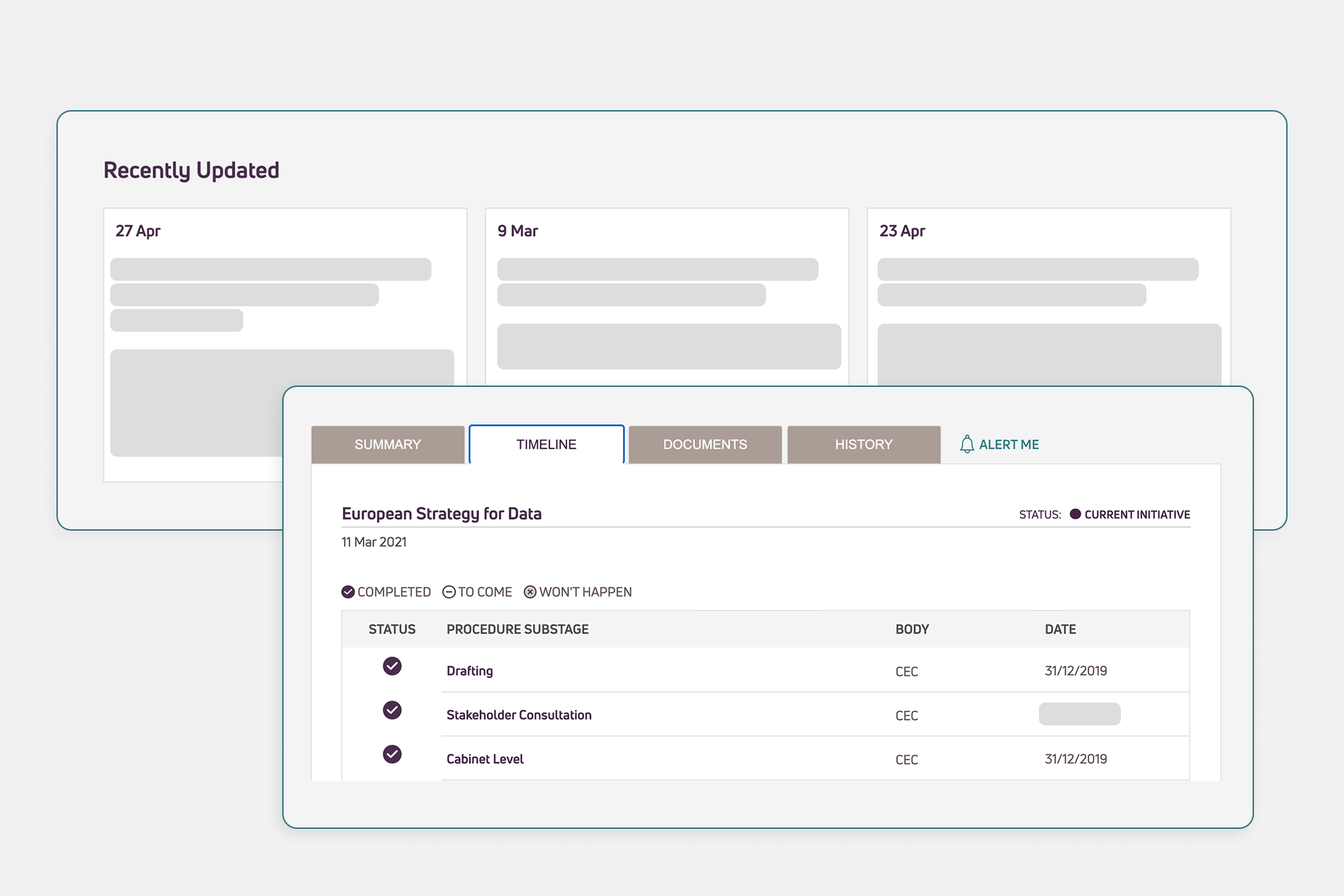Screen dimensions: 1344x896
Task: Open the Documents tab
Action: tap(705, 445)
